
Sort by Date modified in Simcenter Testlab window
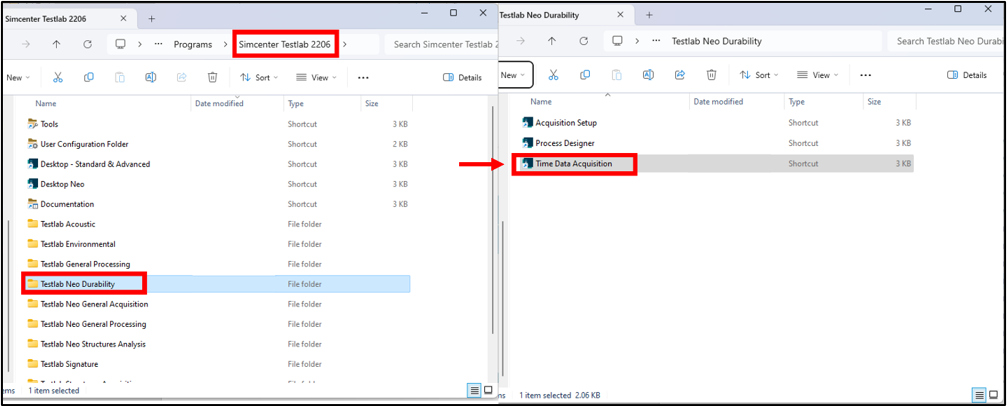219,103
